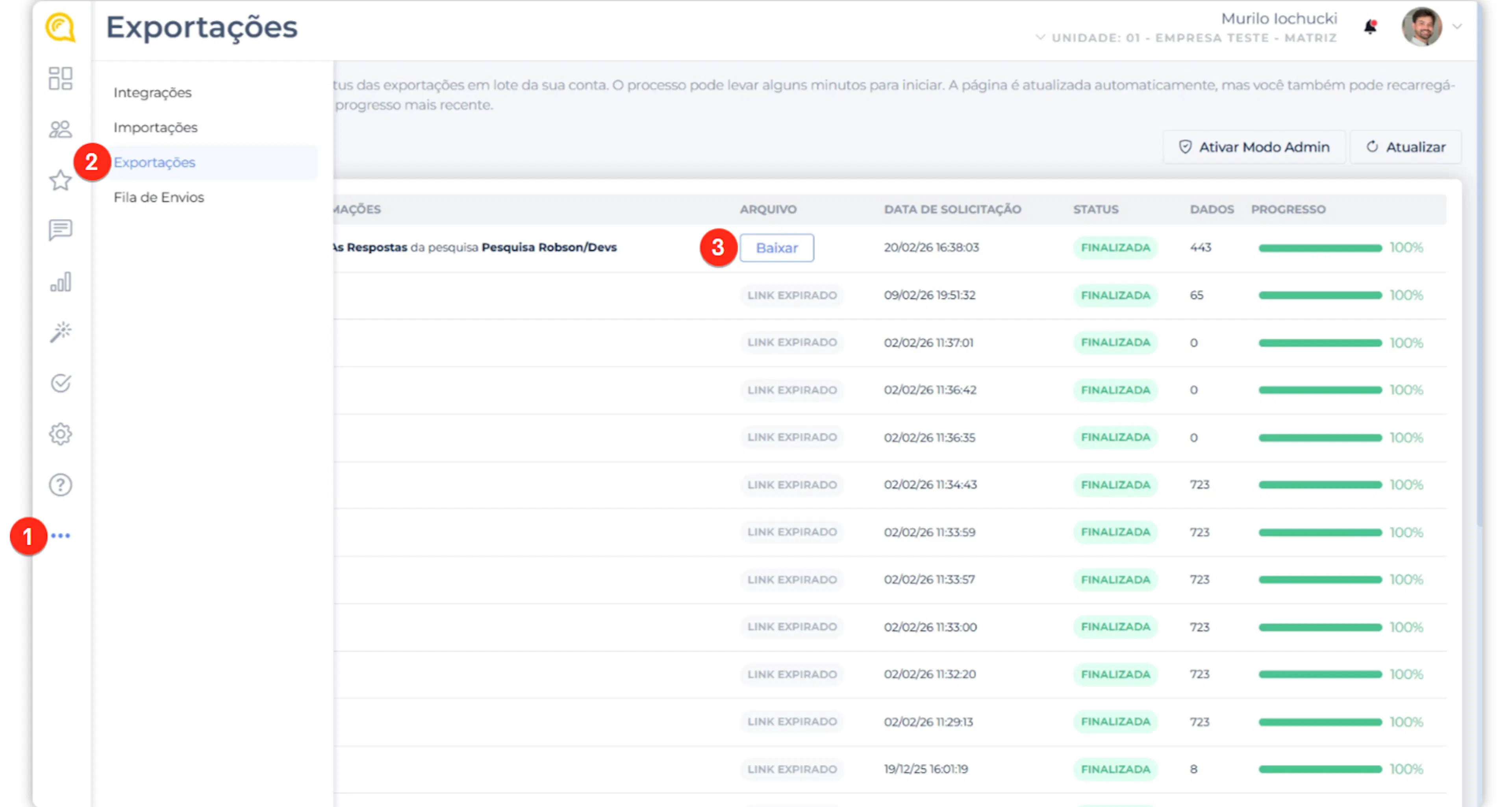Open the circular checkmark tasks icon
Viewport: 1512px width, 807px height.
(x=61, y=383)
